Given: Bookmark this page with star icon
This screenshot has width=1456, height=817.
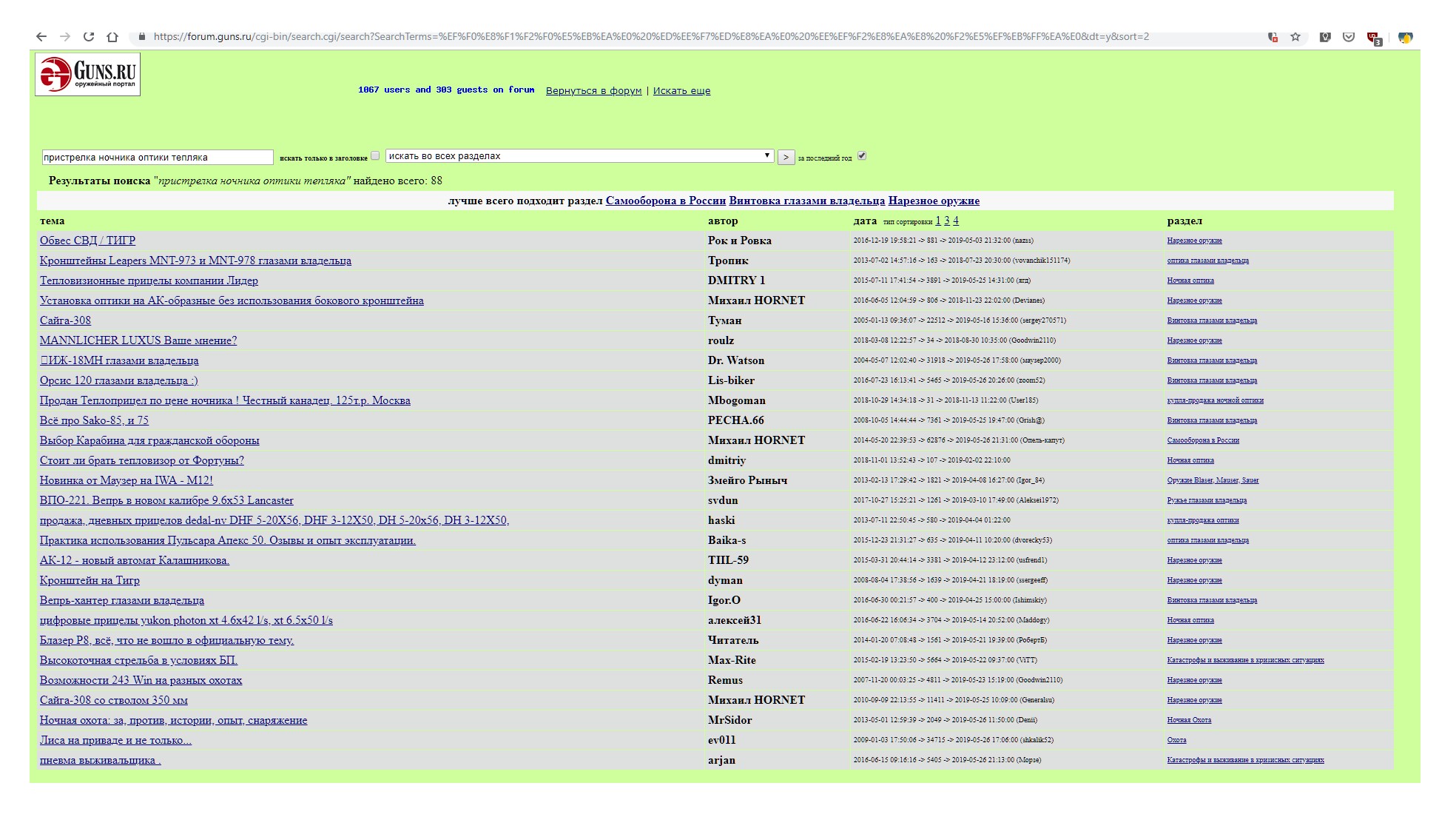Looking at the screenshot, I should click(1295, 37).
